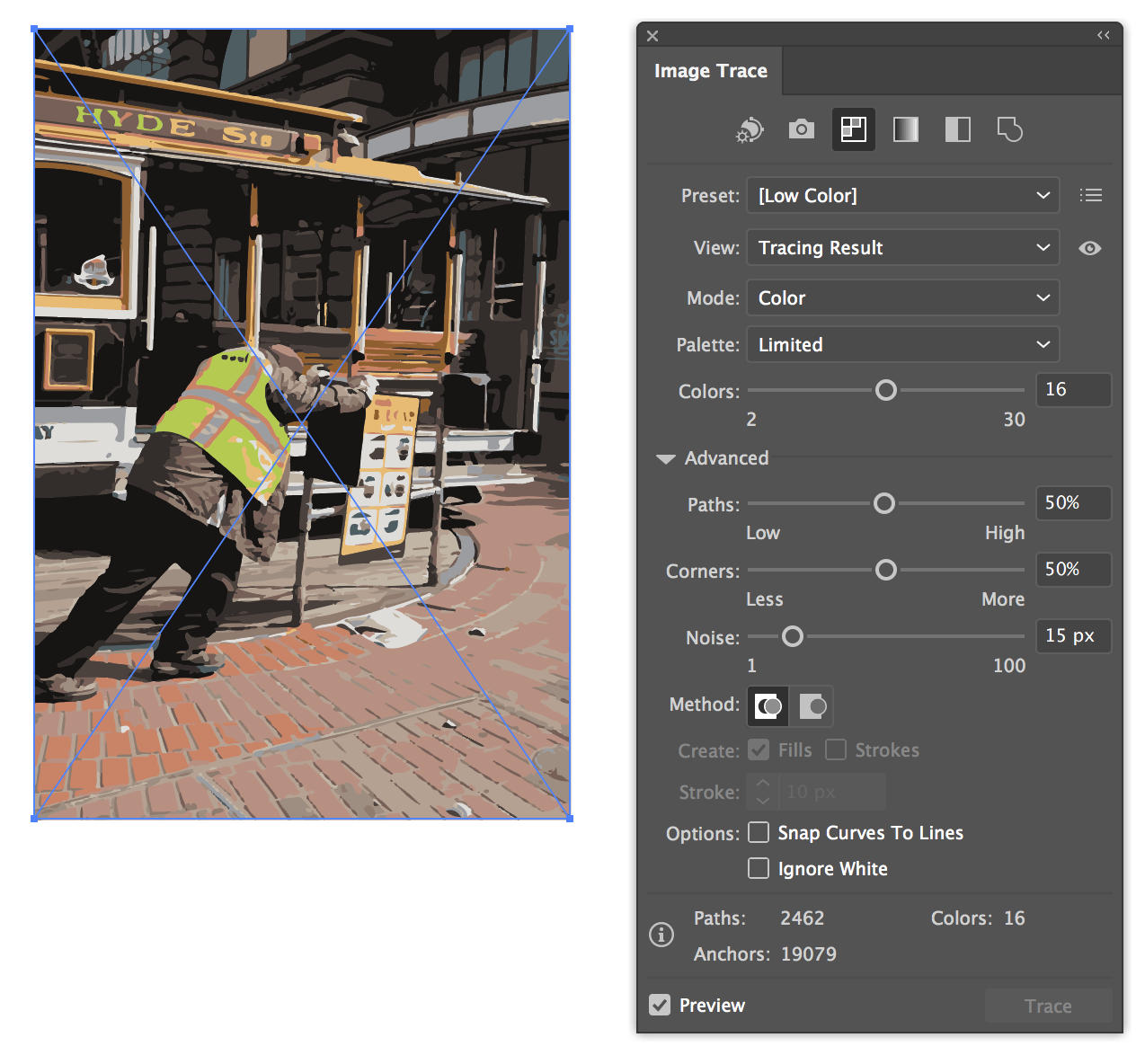Select the Abutting method icon
1145x1064 pixels.
768,706
